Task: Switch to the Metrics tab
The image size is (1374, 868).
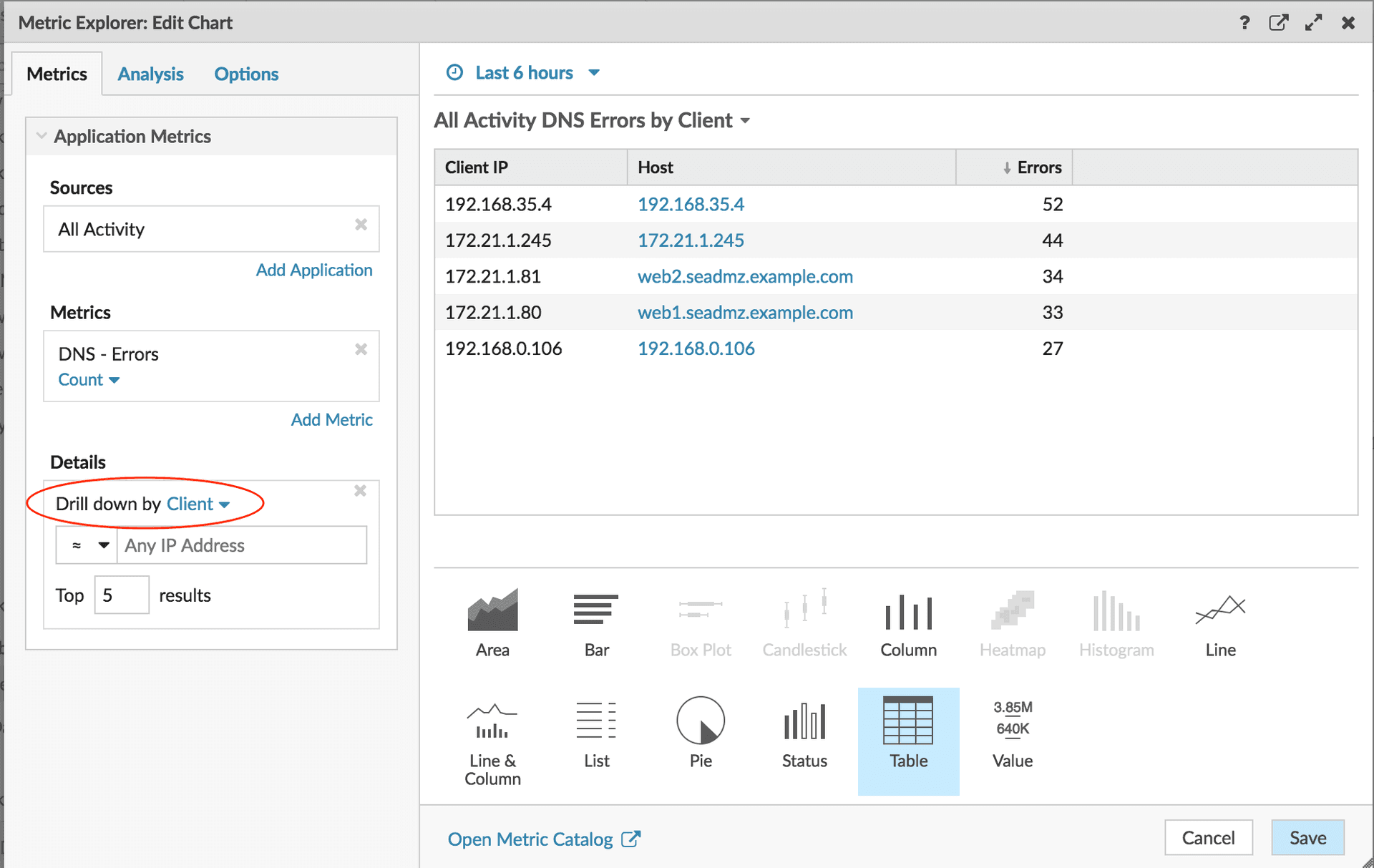Action: pos(57,74)
